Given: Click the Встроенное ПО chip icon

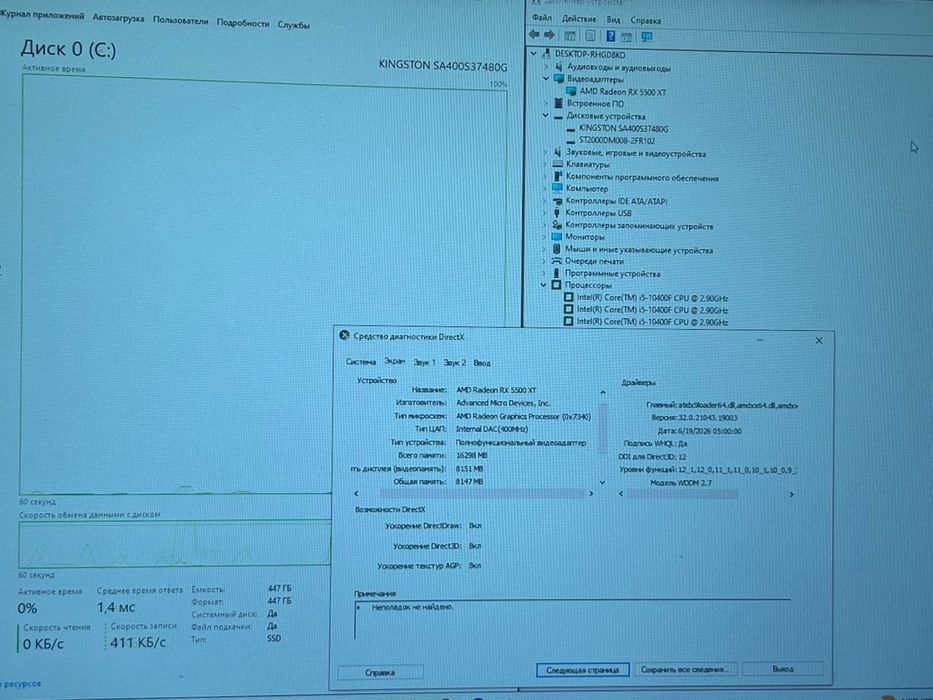Looking at the screenshot, I should point(558,103).
